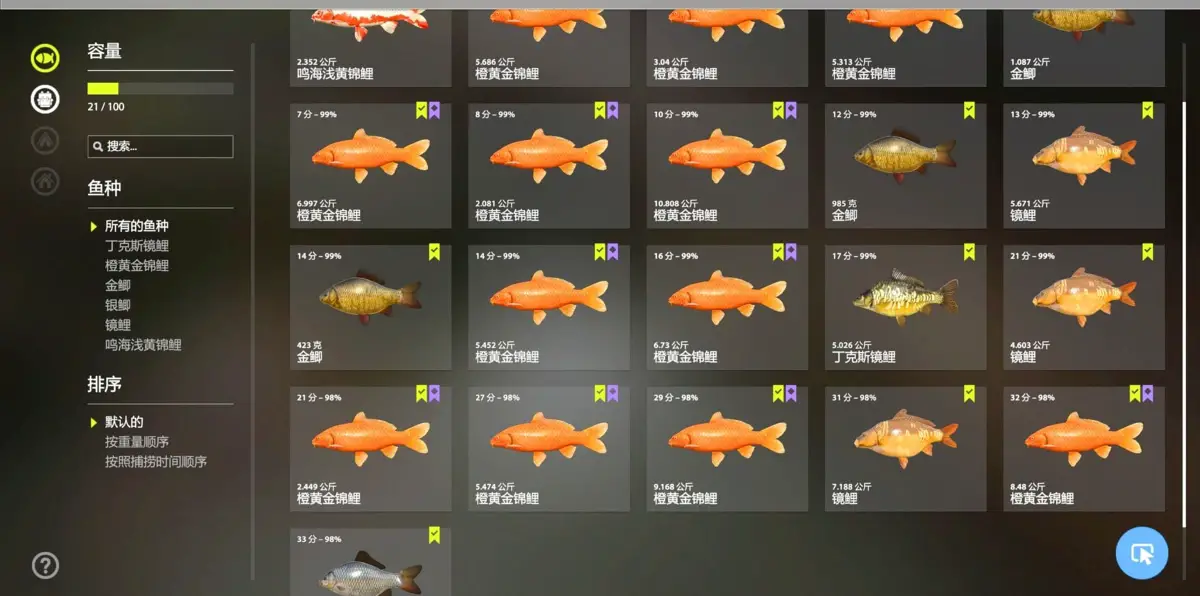Toggle yellow check badge on 985 克 金鲫
Viewport: 1200px width, 596px height.
pos(969,111)
